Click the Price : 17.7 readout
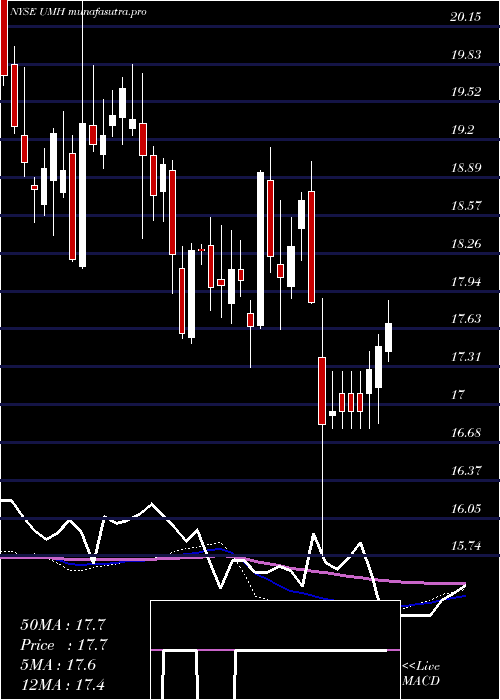The width and height of the screenshot is (500, 700). coord(64,645)
